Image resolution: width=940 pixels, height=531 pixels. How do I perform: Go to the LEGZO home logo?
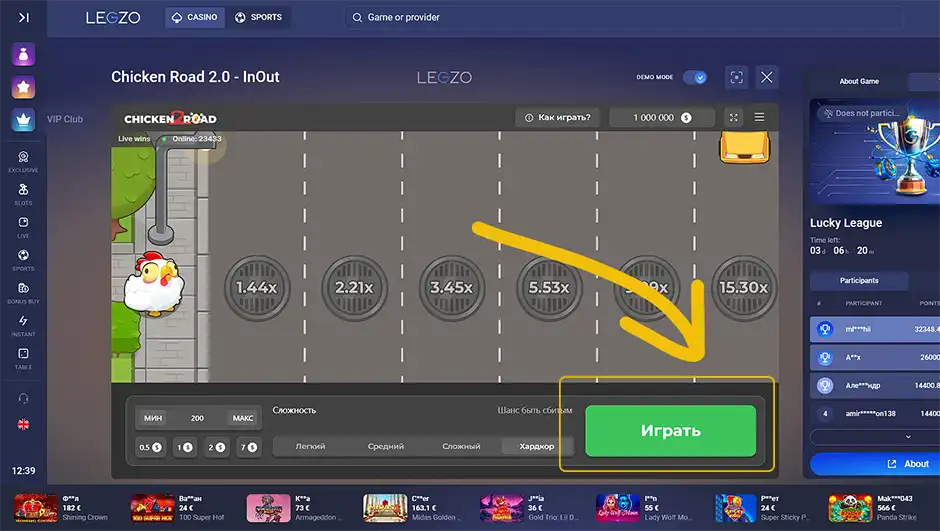click(113, 18)
